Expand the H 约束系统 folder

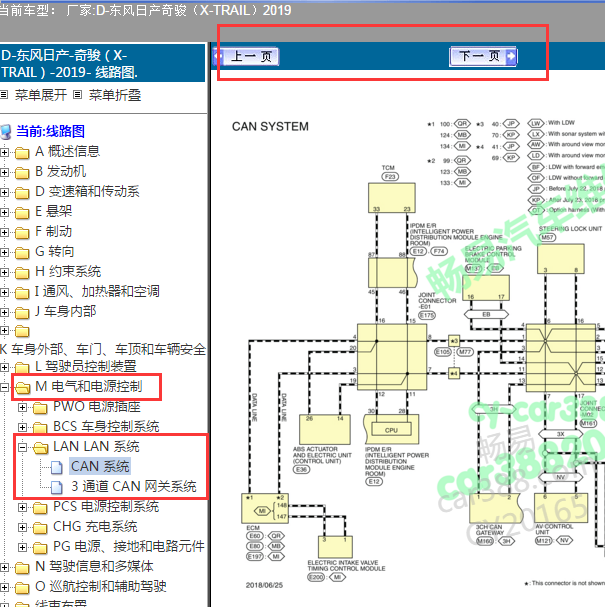tap(4, 273)
